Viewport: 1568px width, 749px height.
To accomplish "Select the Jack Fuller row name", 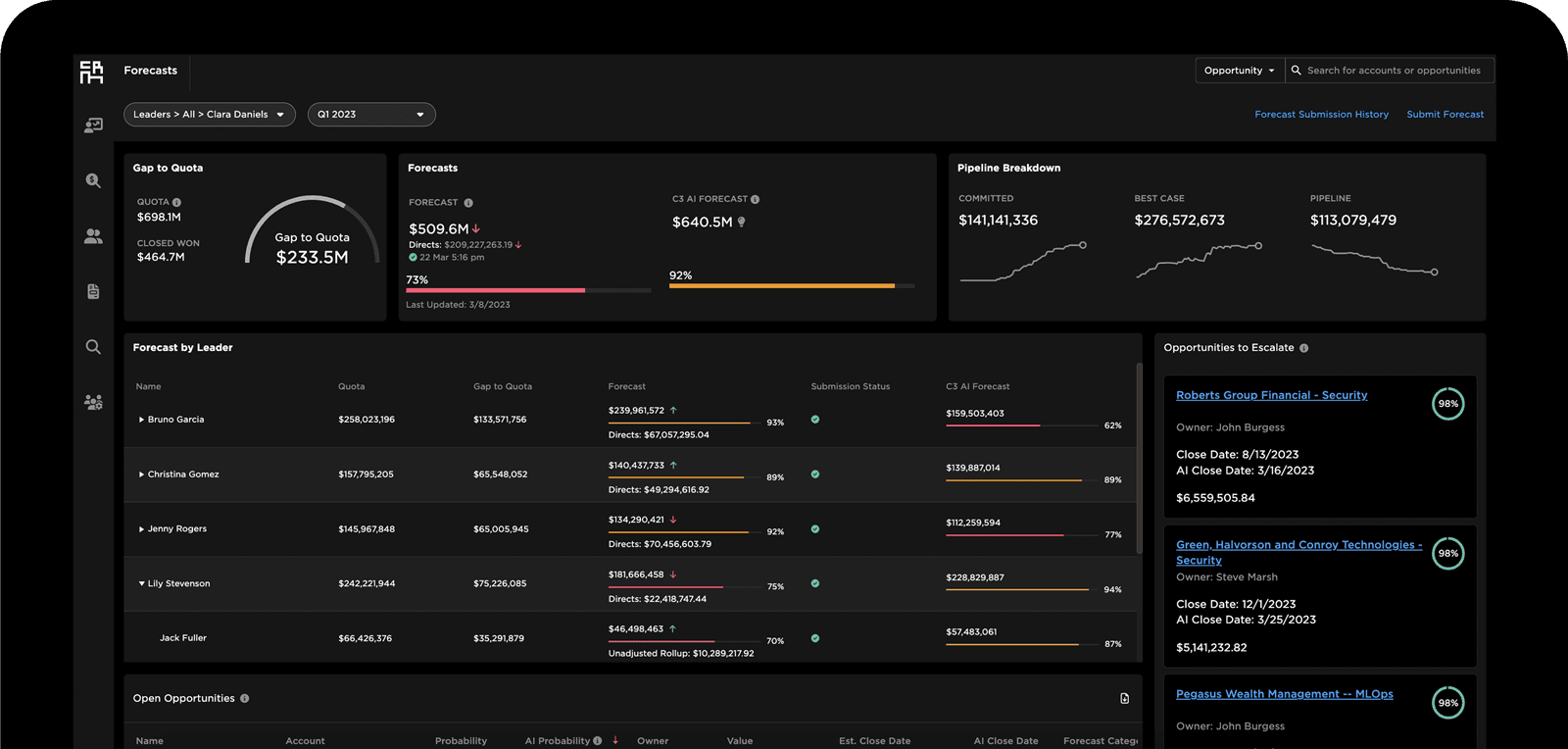I will [x=183, y=638].
